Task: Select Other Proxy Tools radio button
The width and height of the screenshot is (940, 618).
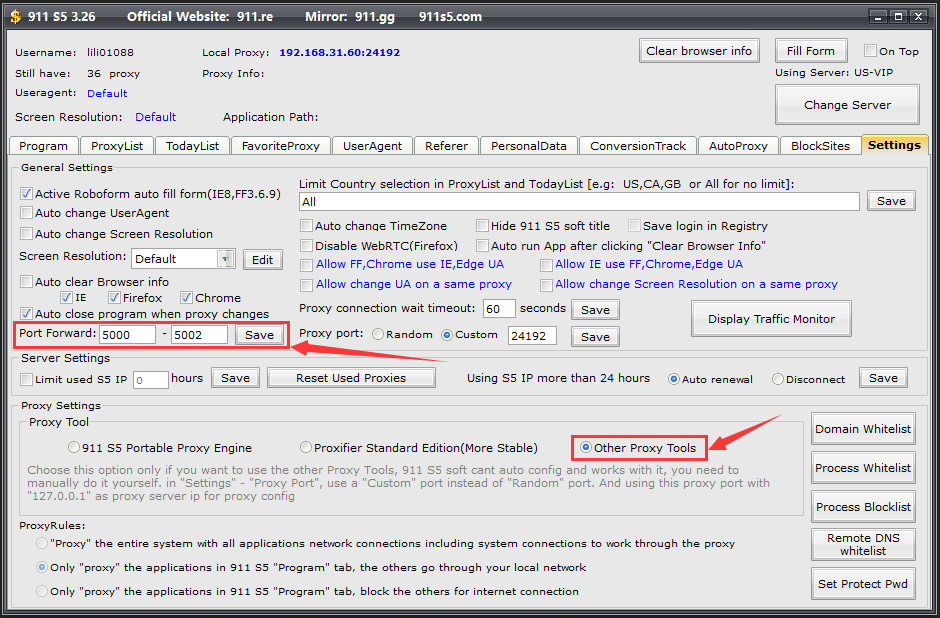Action: click(x=586, y=447)
